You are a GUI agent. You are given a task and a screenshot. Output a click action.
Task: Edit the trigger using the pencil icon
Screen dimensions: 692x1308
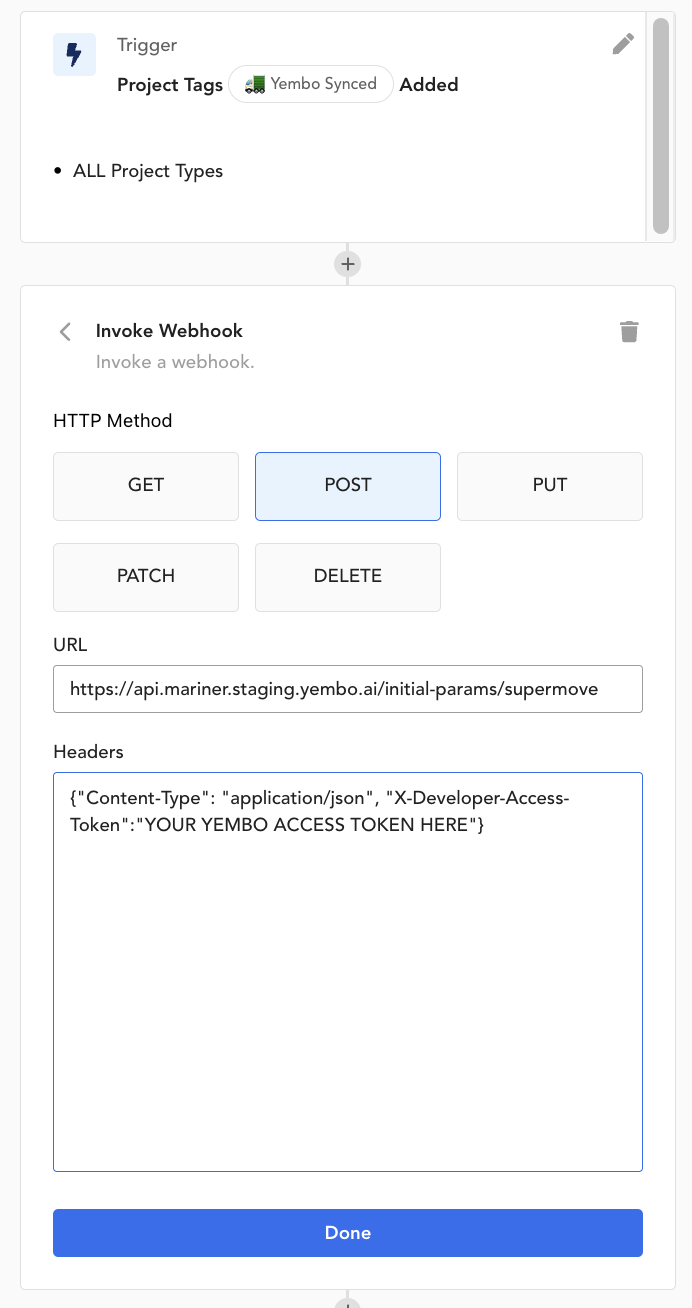(x=623, y=44)
